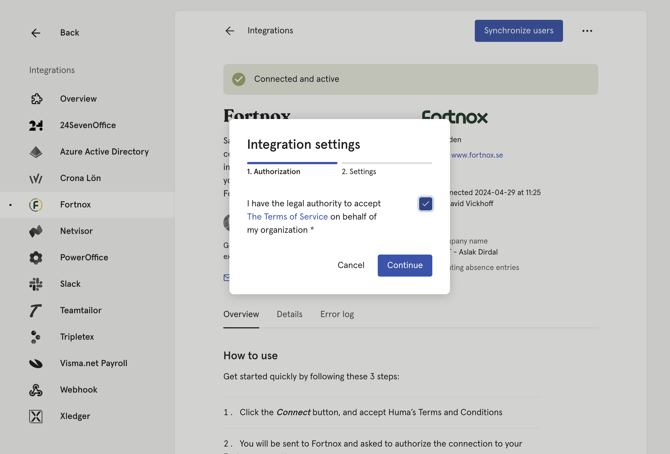Open the Overview puzzle icon
This screenshot has width=670, height=454.
pos(36,99)
